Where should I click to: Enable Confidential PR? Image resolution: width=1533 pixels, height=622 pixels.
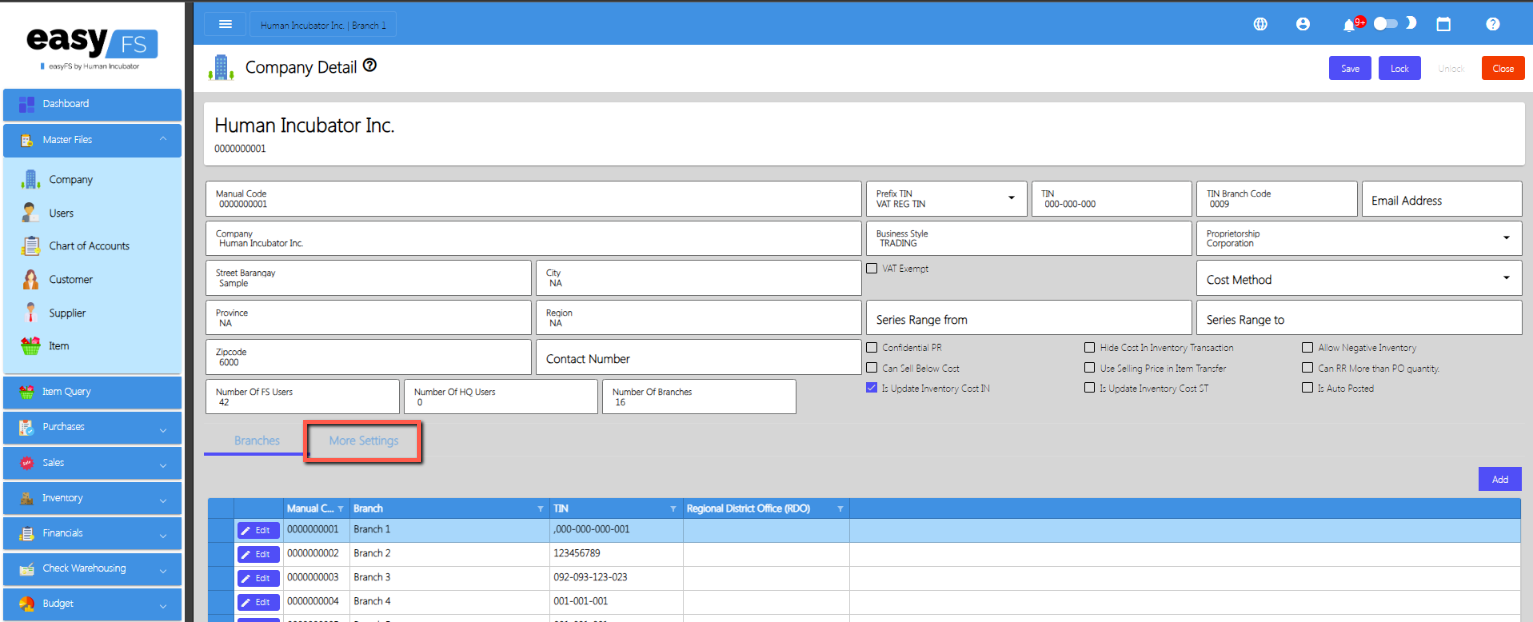click(x=872, y=348)
